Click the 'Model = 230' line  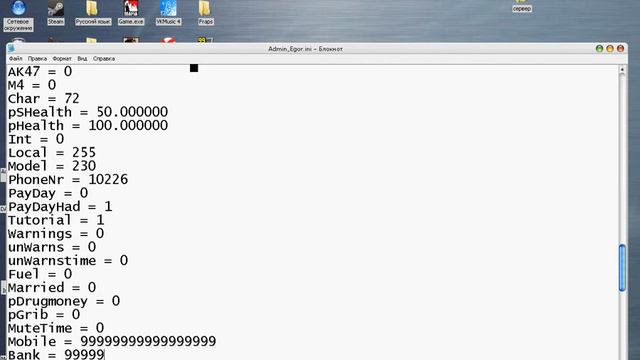[52, 166]
